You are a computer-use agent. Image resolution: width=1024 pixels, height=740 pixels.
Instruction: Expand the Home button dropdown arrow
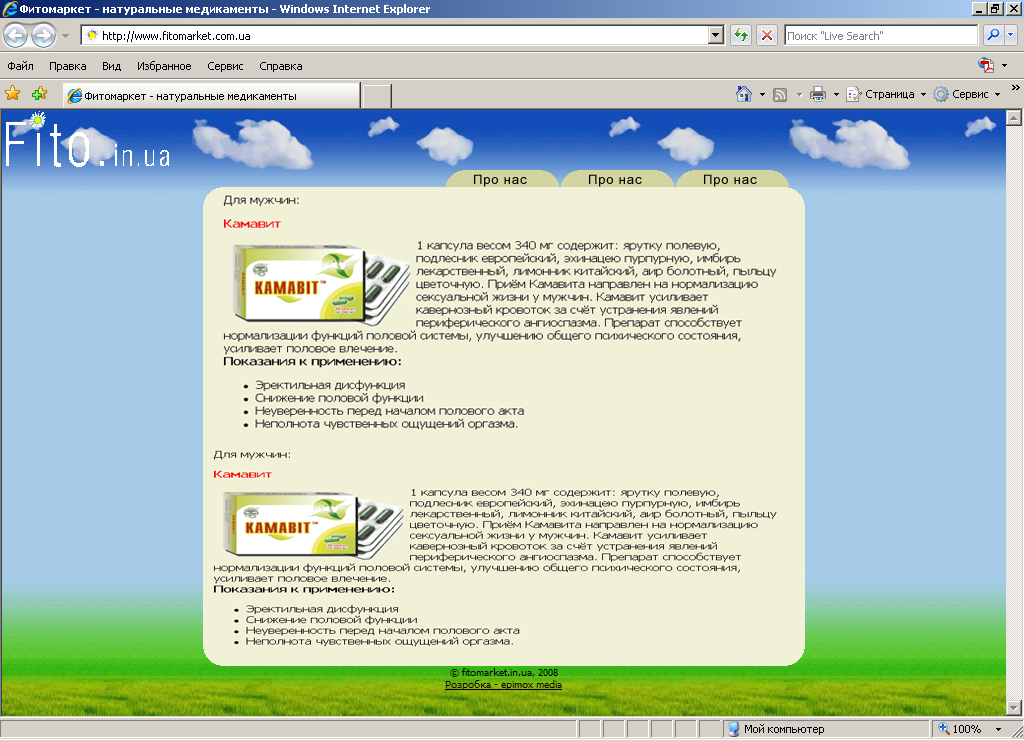pyautogui.click(x=762, y=95)
